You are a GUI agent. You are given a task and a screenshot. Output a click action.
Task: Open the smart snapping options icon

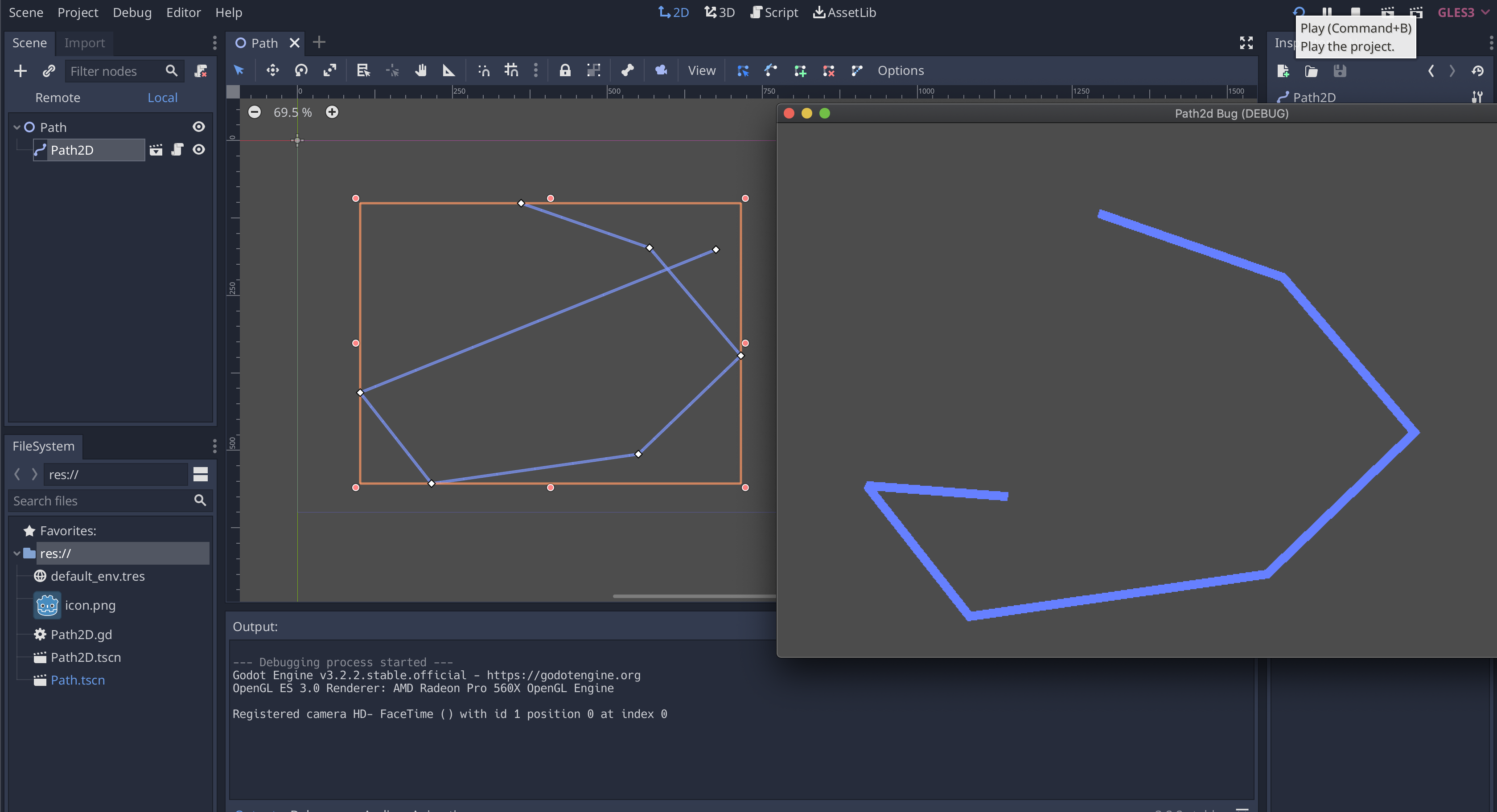[x=536, y=70]
